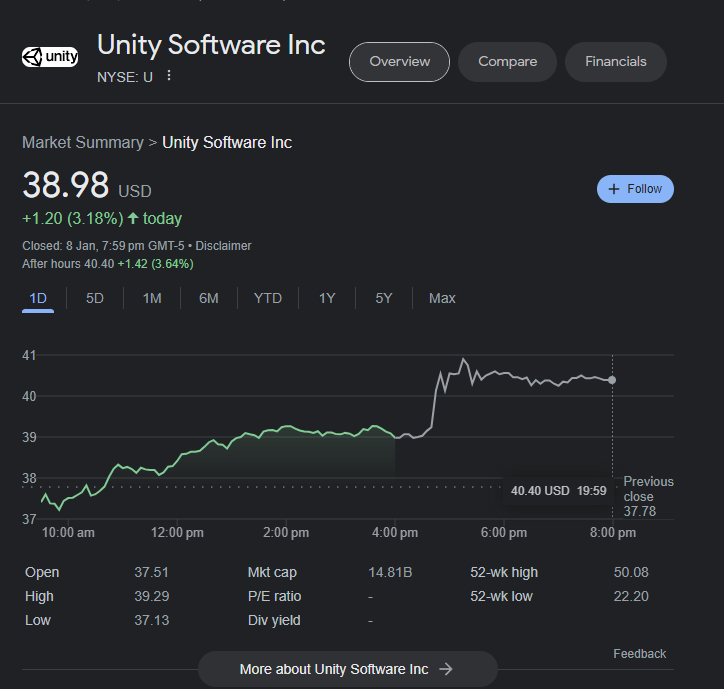Viewport: 724px width, 689px height.
Task: Click the Open value 37.51
Action: click(x=151, y=572)
